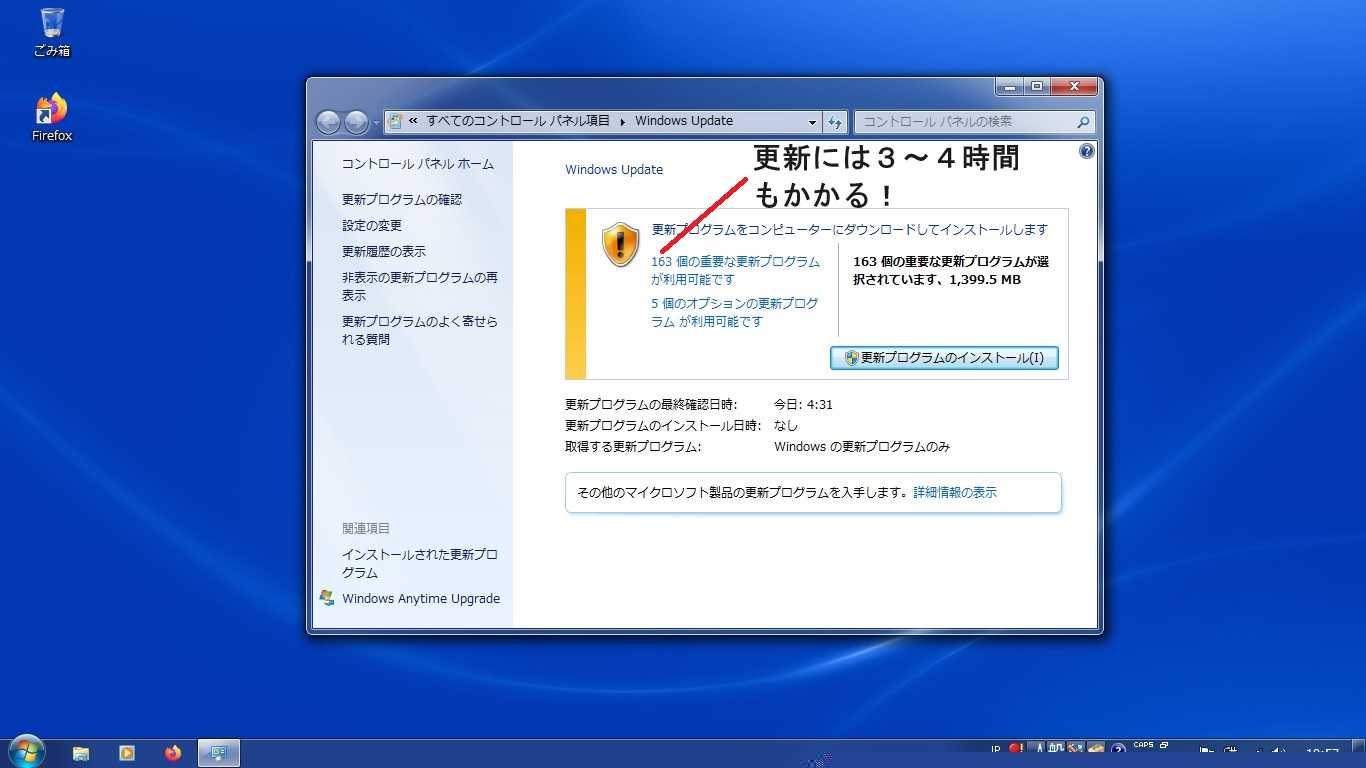Click 更新プログラムの確認 in sidebar

coord(402,200)
